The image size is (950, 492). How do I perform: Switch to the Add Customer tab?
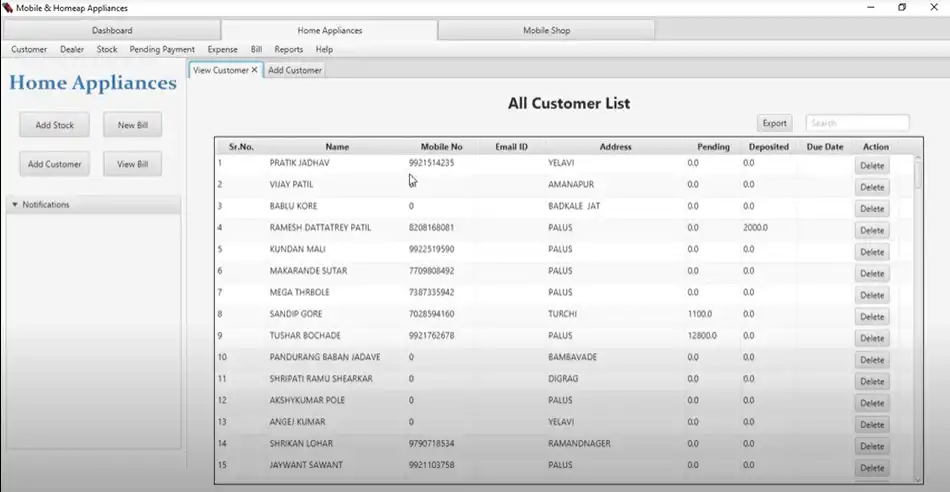coord(295,70)
